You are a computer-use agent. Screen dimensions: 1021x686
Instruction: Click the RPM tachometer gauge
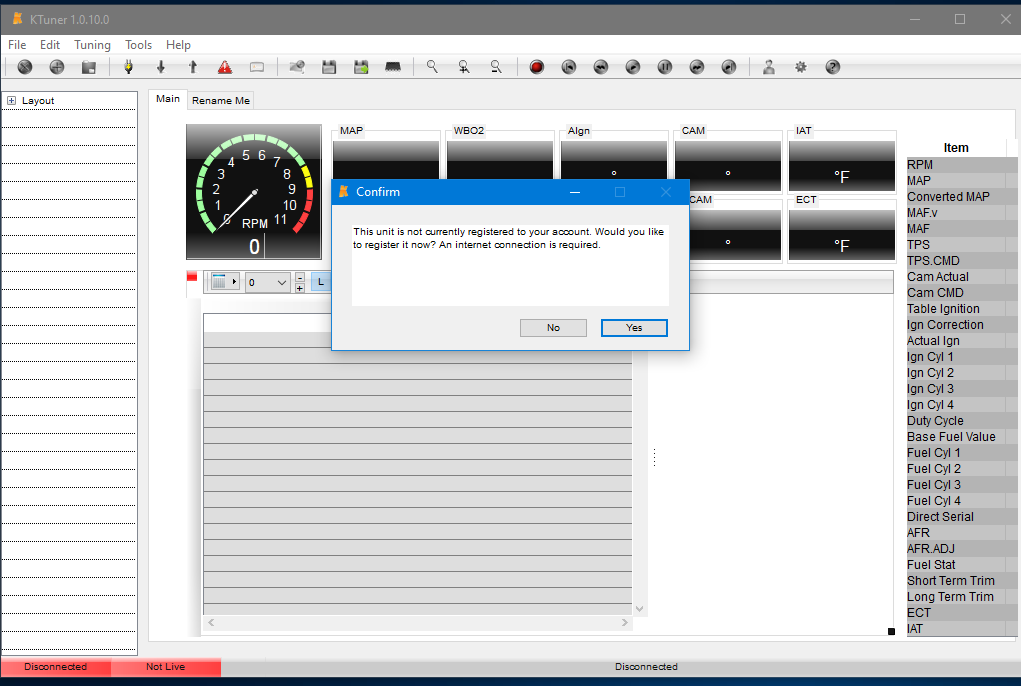pyautogui.click(x=254, y=192)
